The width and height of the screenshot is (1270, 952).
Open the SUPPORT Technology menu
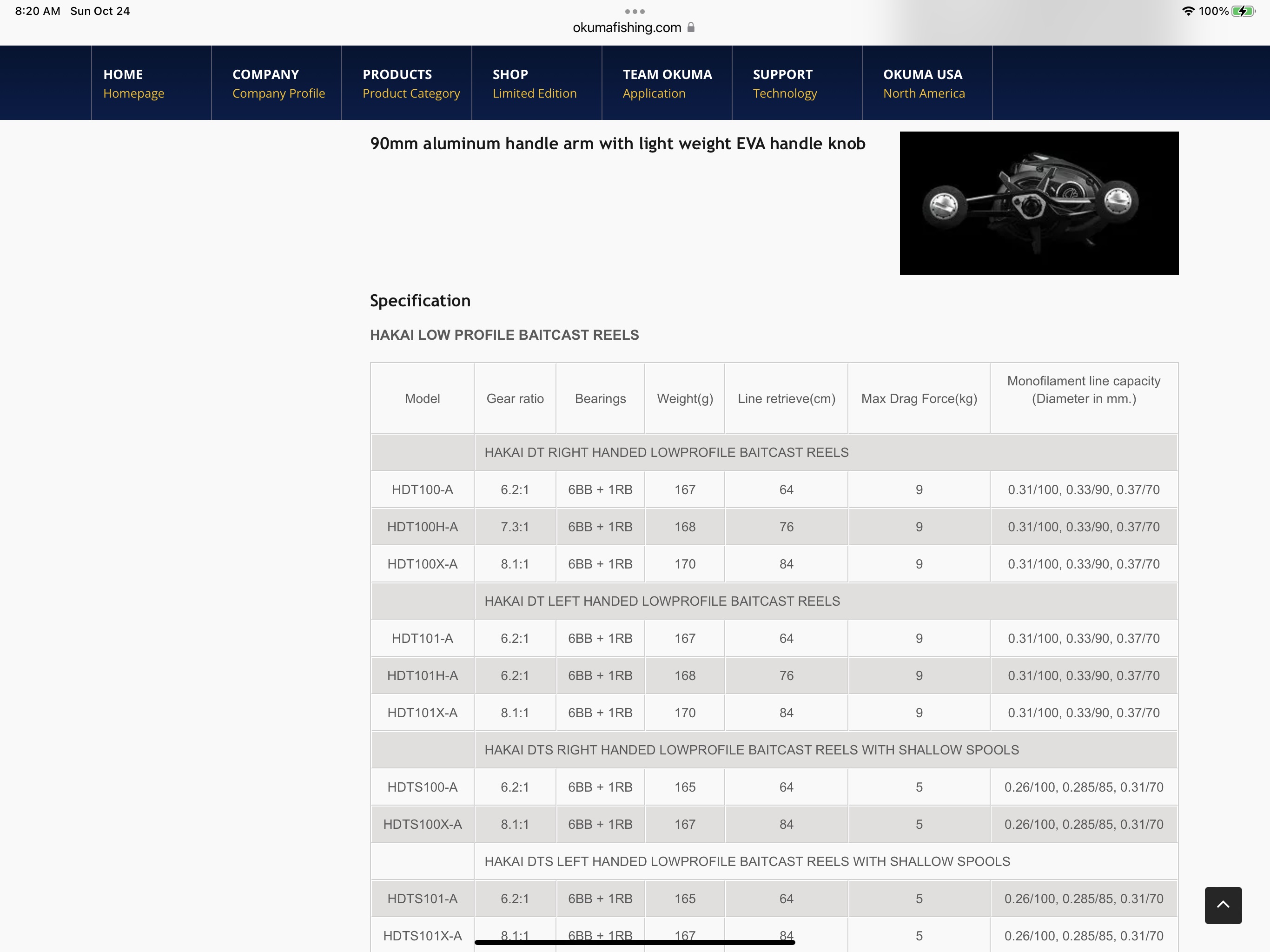click(797, 83)
